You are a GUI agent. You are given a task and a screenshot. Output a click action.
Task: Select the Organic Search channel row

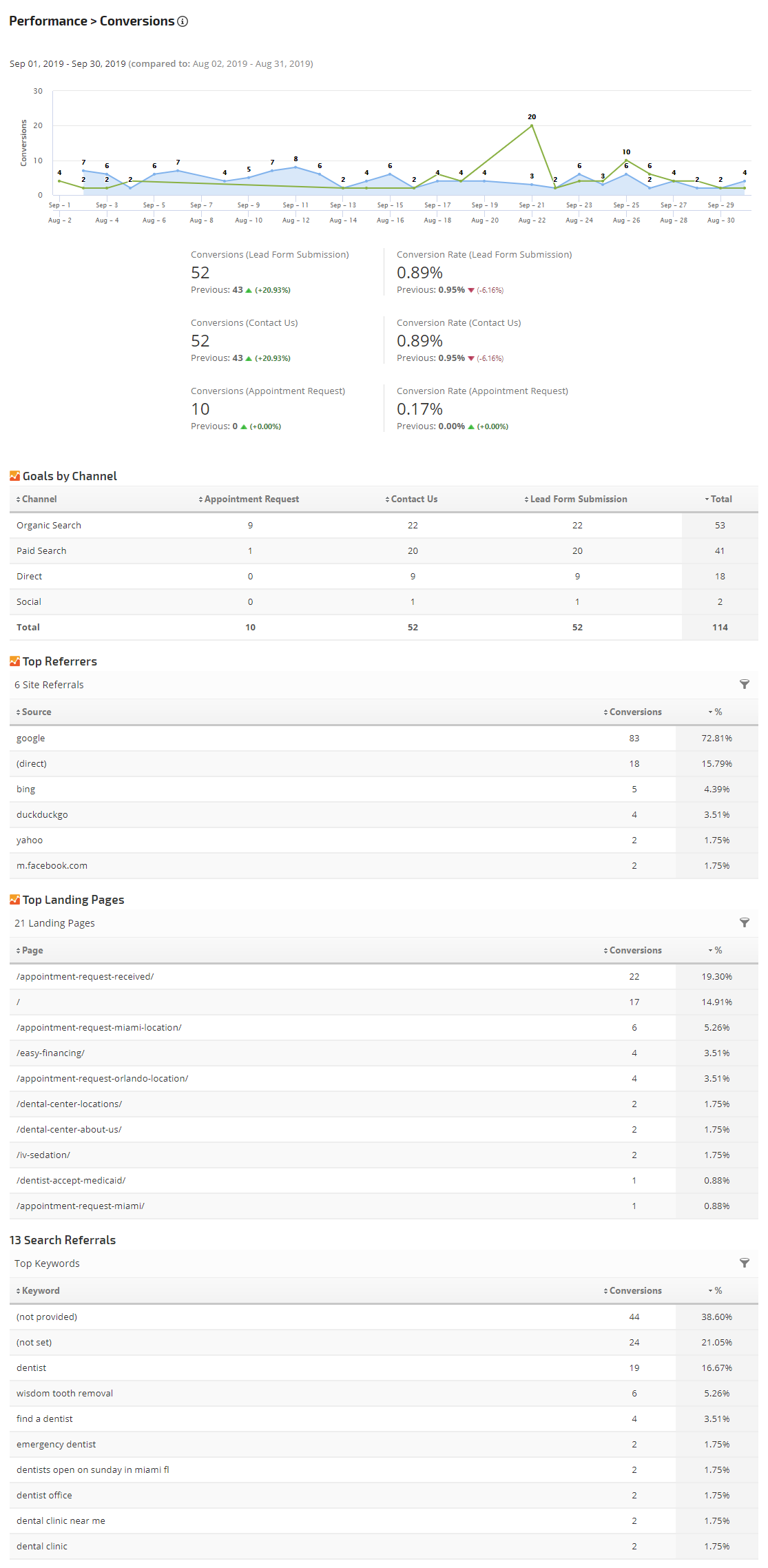[x=49, y=525]
